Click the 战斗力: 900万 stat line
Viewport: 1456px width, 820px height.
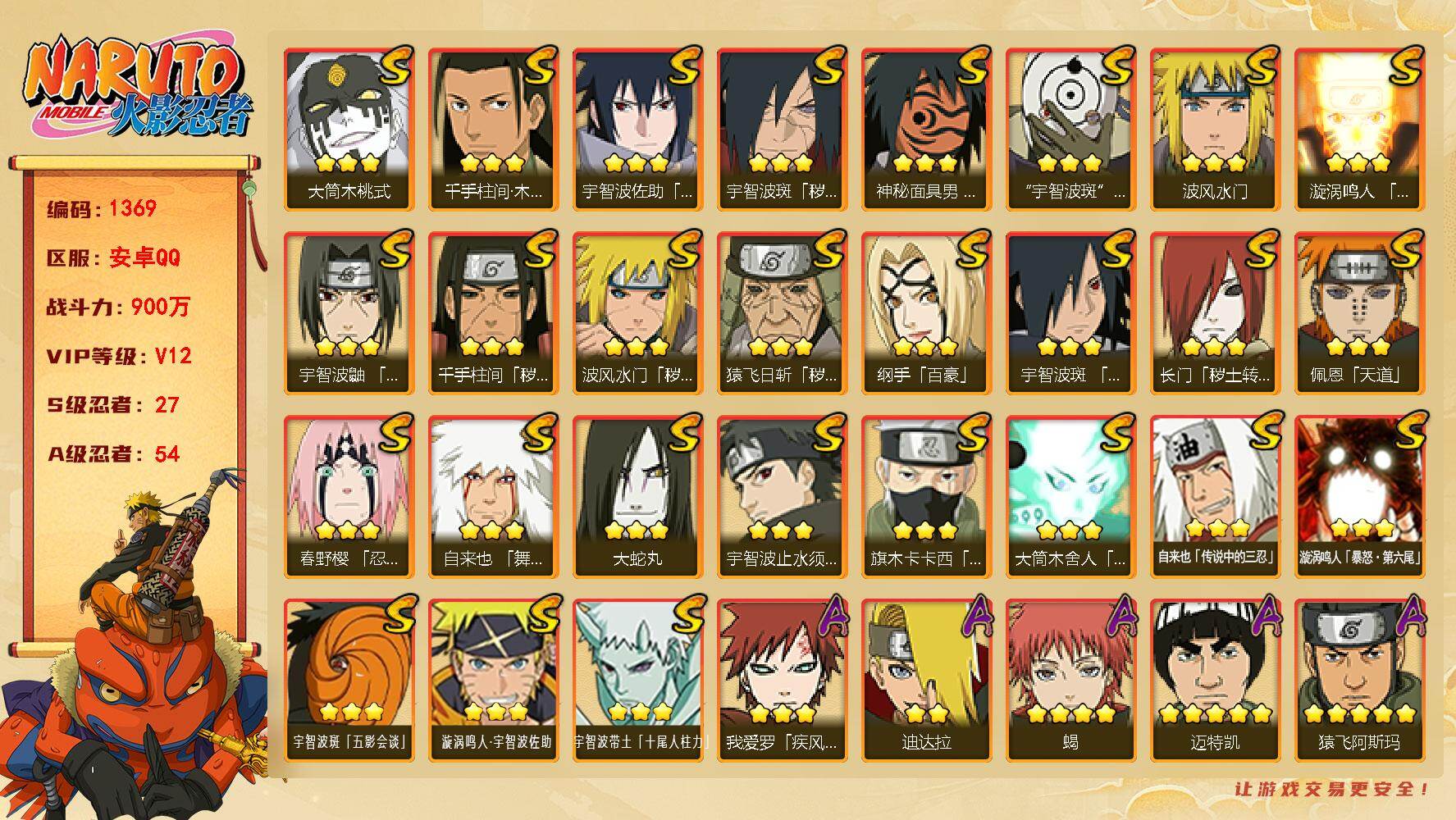pyautogui.click(x=118, y=307)
